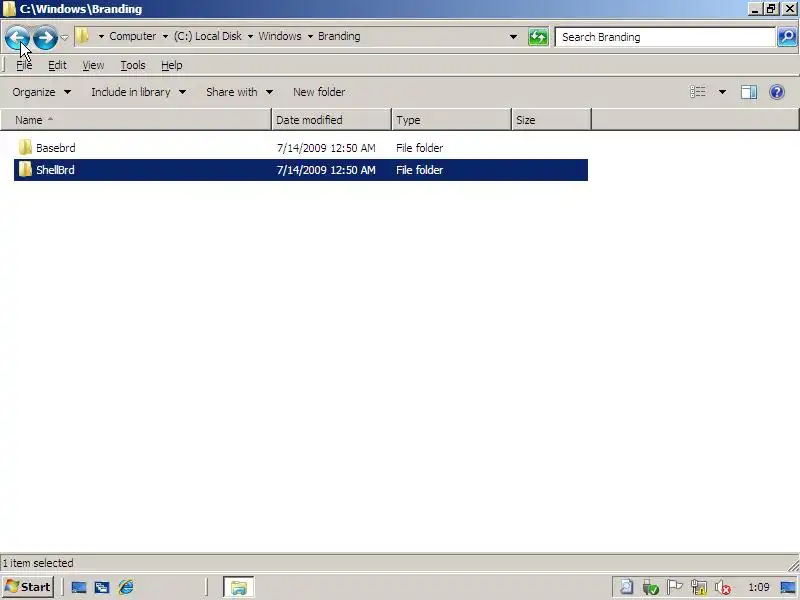This screenshot has width=800, height=600.
Task: Open the Help menu
Action: coord(171,65)
